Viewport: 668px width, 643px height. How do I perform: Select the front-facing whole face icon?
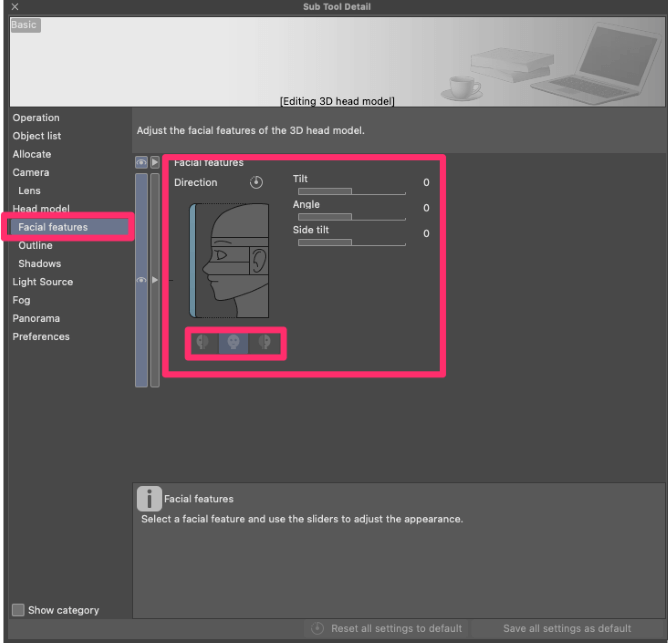pos(233,342)
